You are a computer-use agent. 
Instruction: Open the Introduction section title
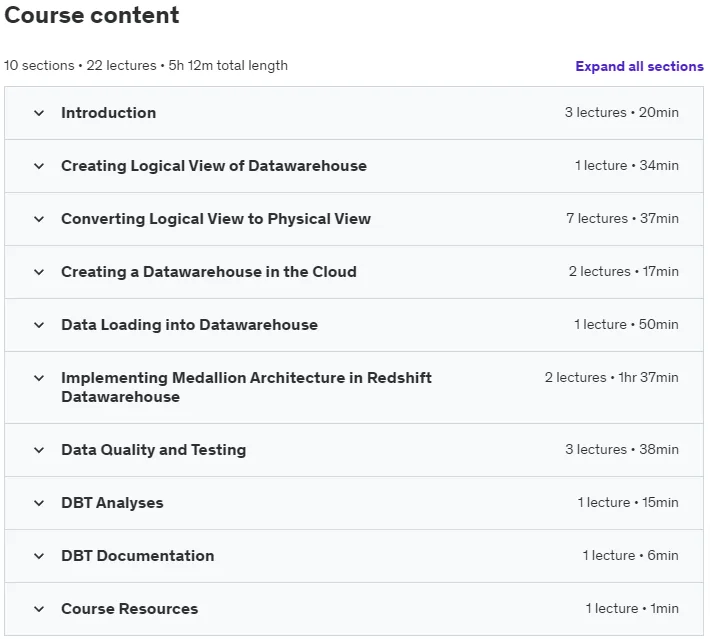pos(109,113)
